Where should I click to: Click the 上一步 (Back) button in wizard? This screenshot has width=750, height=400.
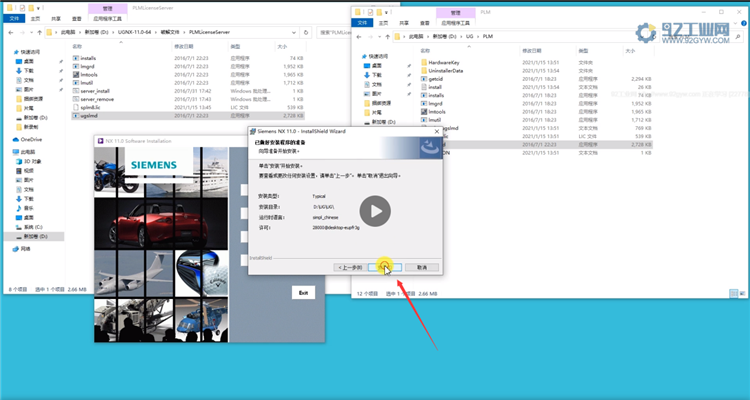click(x=350, y=267)
